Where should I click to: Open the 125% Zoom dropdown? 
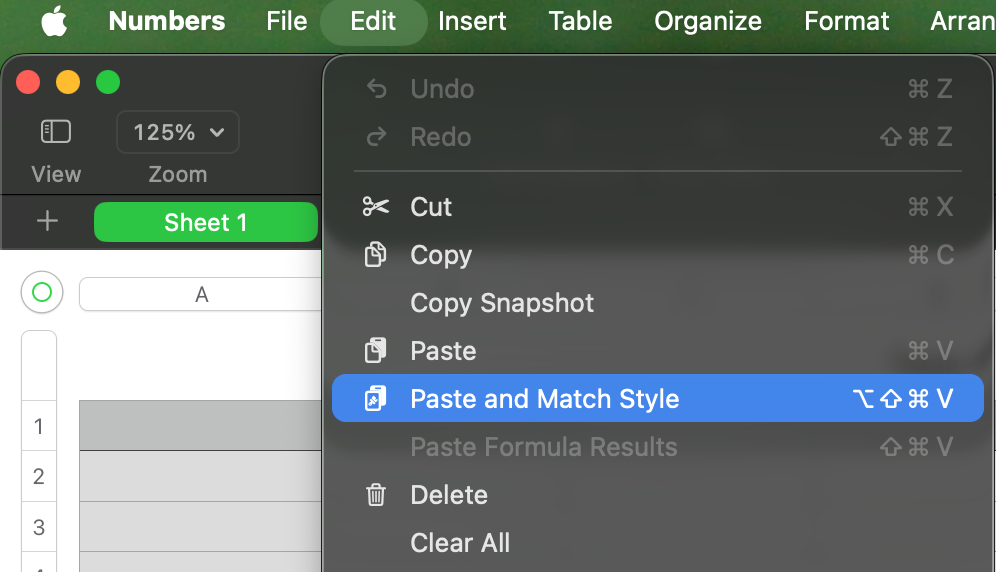click(178, 132)
